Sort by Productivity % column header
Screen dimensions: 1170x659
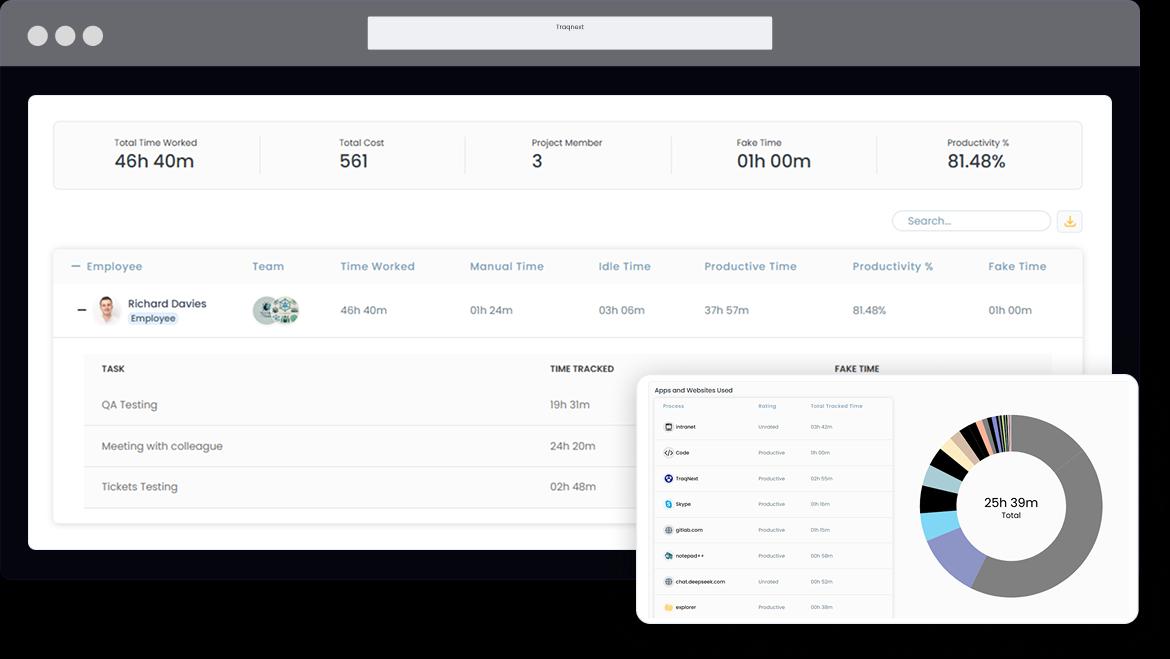tap(892, 266)
